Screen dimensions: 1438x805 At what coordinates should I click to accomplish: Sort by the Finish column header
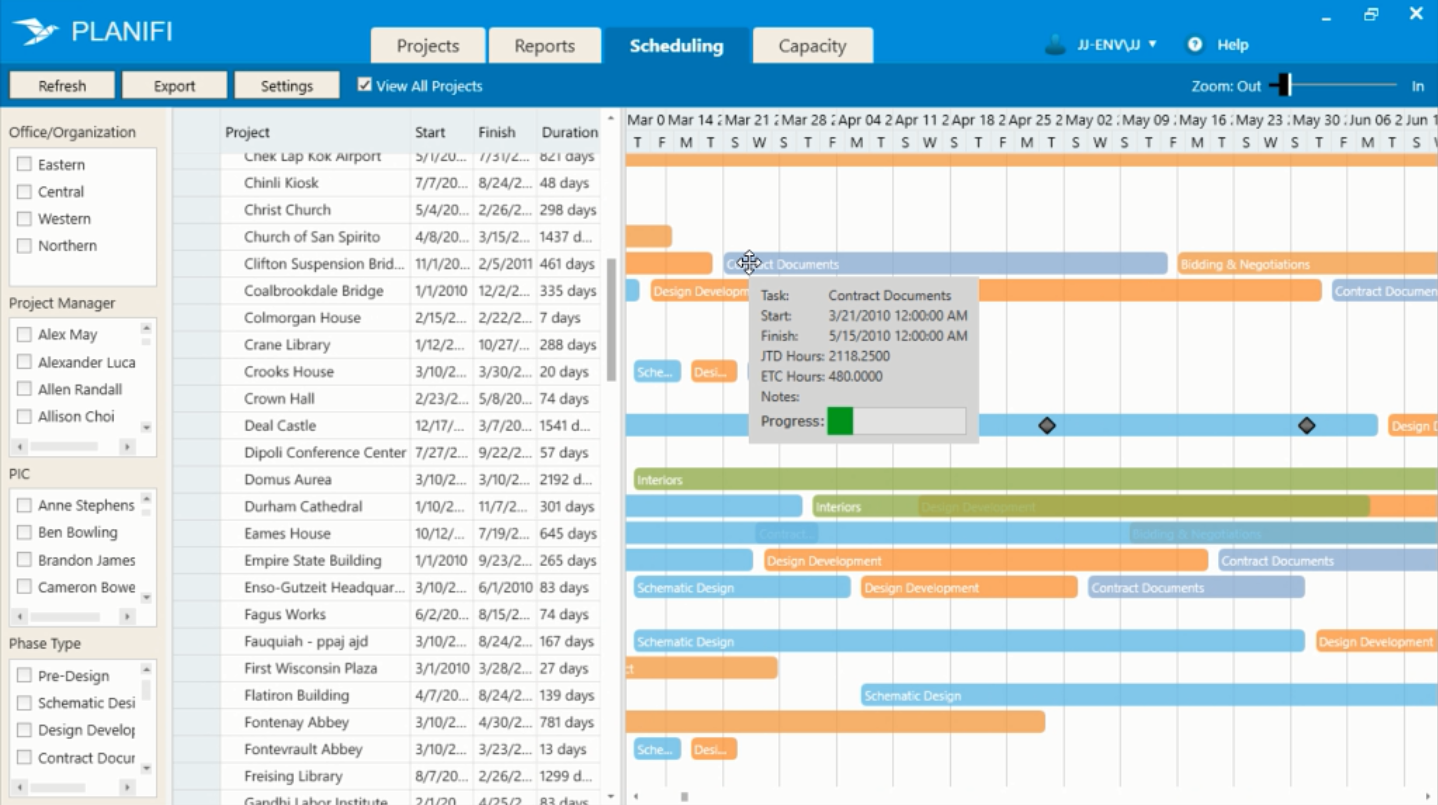[497, 132]
